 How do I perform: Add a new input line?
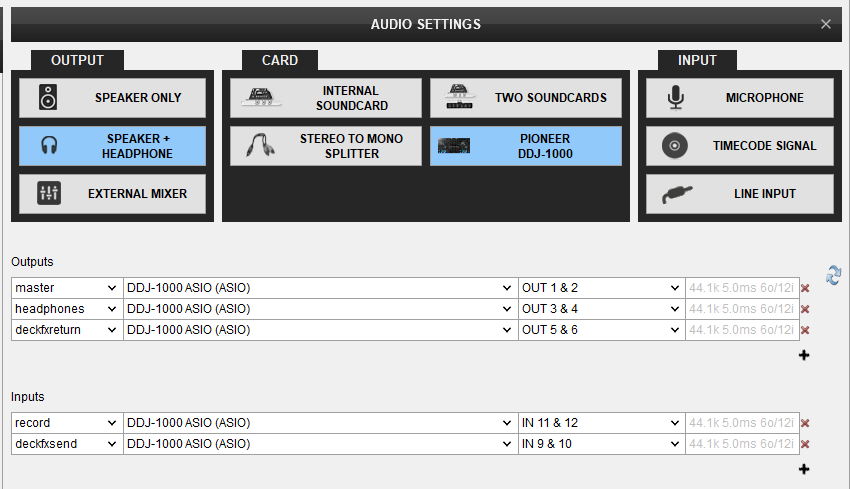click(x=804, y=469)
